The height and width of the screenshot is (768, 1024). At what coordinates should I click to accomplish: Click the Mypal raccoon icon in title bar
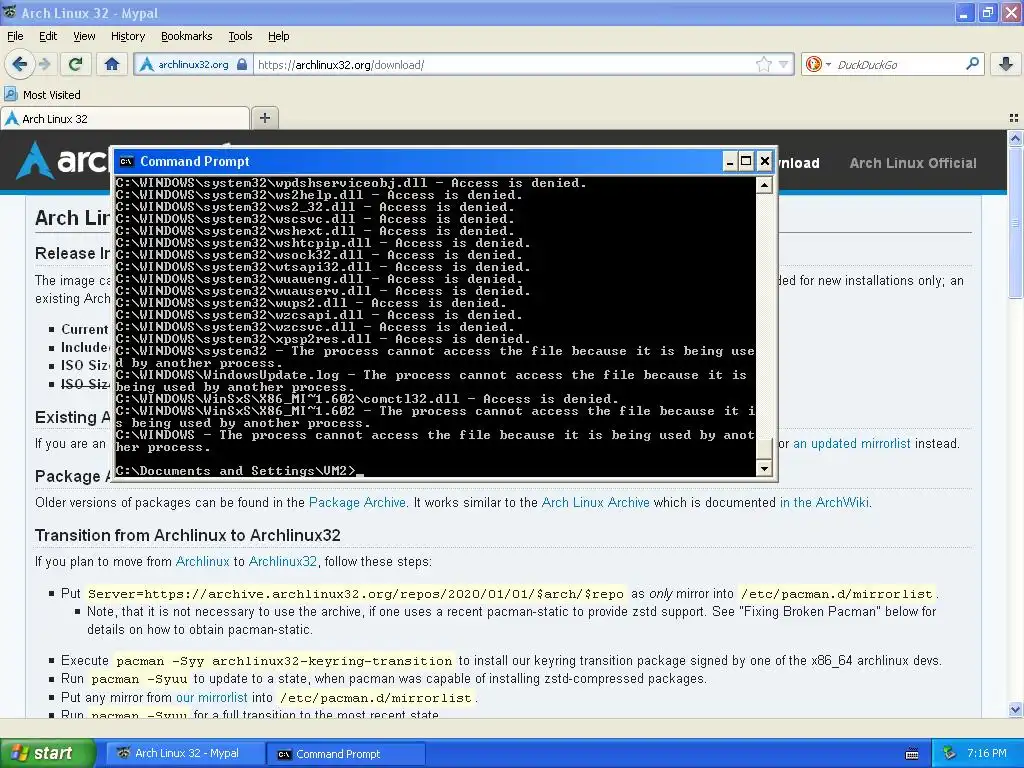[x=9, y=12]
